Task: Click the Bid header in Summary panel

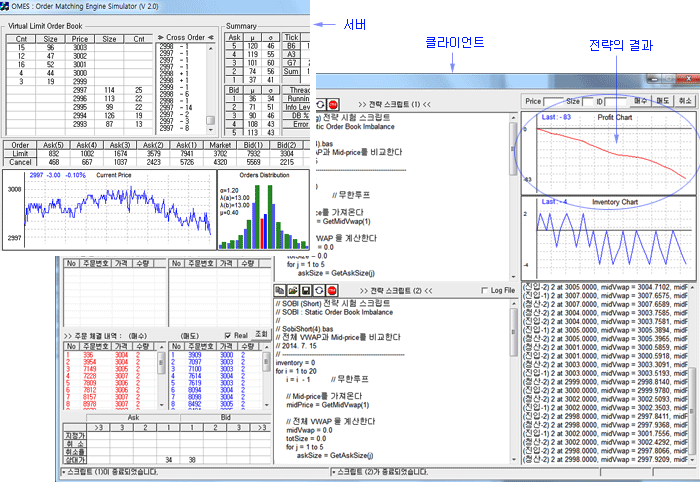Action: point(234,90)
